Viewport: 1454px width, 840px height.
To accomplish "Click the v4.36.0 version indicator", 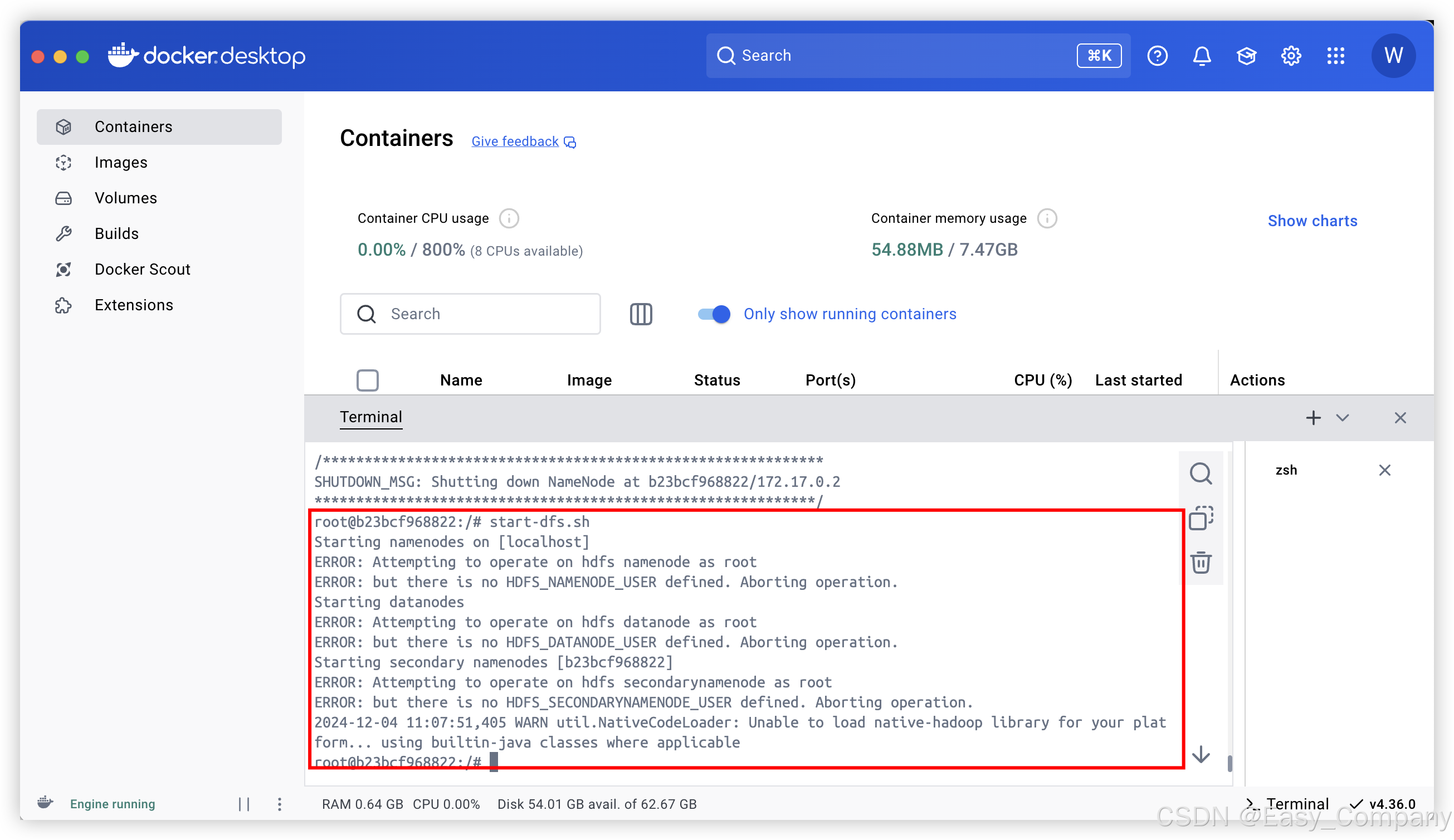I will click(1383, 804).
